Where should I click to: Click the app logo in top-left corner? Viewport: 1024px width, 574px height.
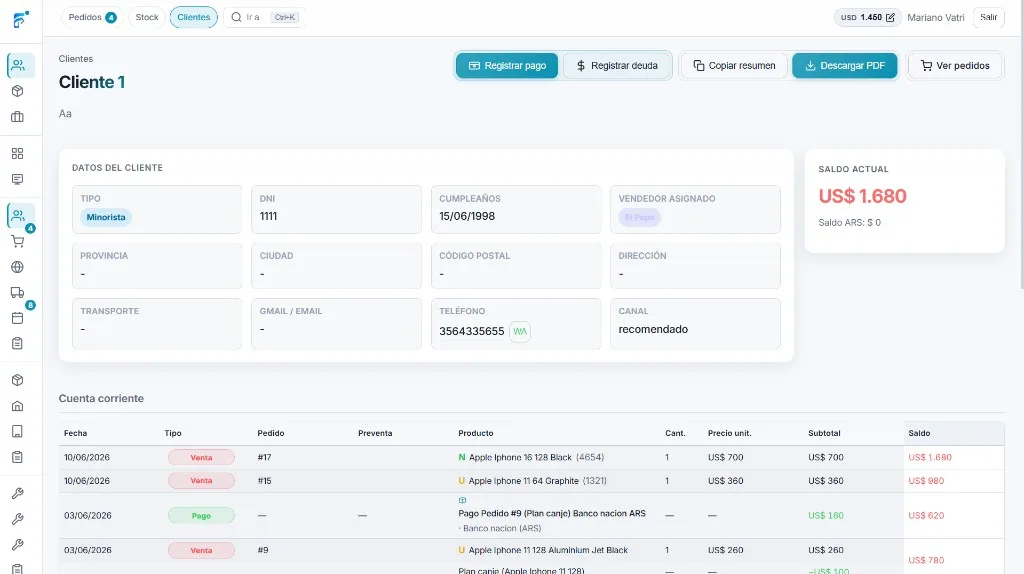pyautogui.click(x=20, y=19)
